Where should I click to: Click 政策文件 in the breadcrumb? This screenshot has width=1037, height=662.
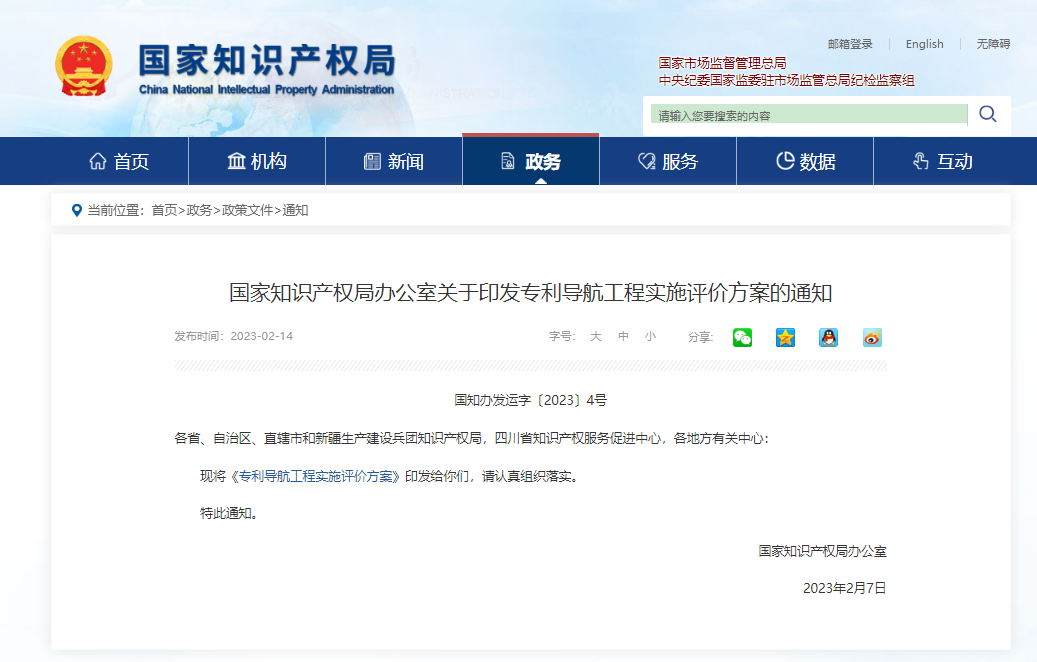coord(247,210)
